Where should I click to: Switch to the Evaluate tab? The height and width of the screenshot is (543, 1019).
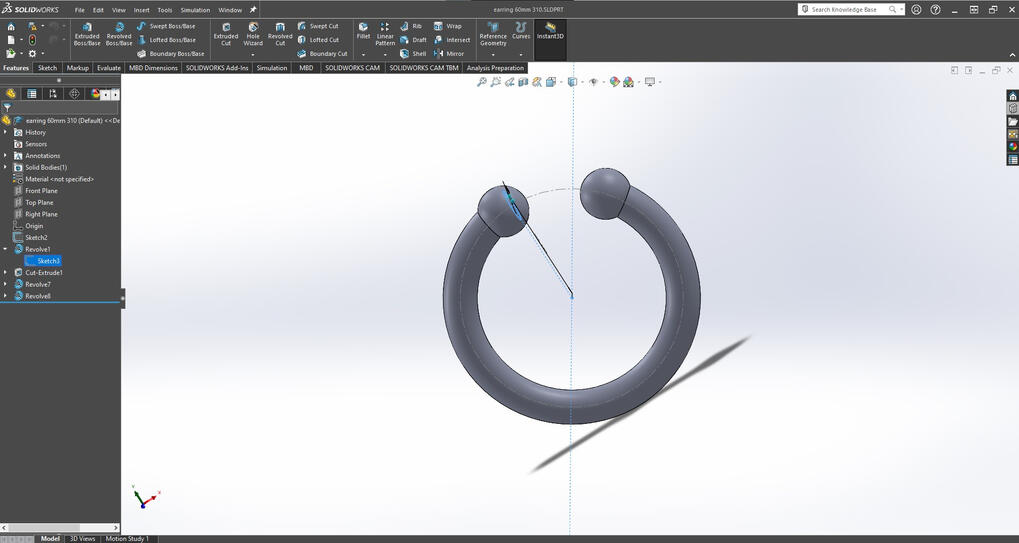click(108, 68)
